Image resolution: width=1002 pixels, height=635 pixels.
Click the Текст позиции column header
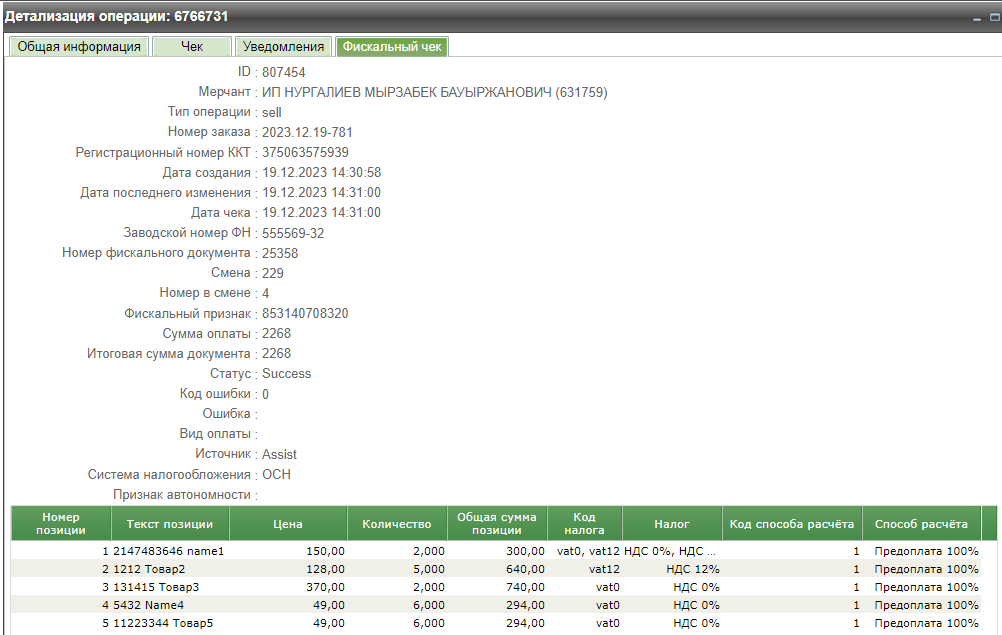coord(170,524)
